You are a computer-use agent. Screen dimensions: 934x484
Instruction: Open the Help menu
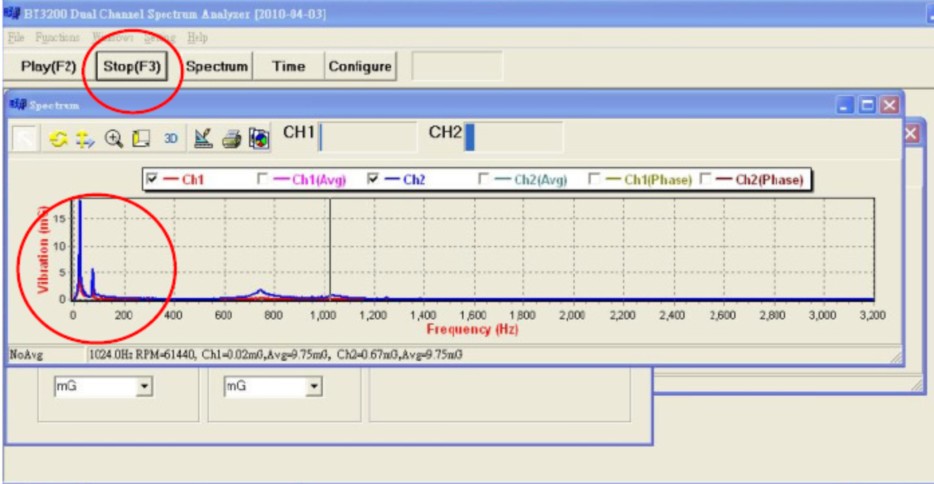point(198,38)
